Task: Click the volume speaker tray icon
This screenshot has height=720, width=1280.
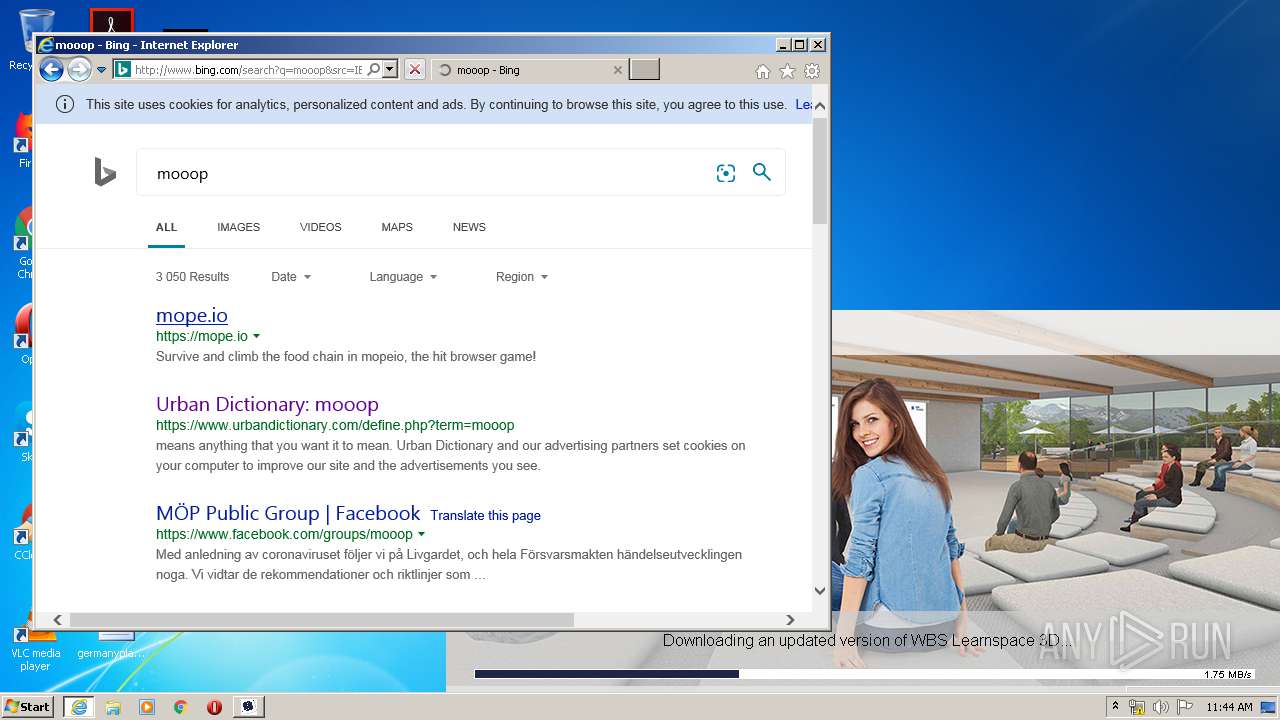Action: coord(1160,707)
